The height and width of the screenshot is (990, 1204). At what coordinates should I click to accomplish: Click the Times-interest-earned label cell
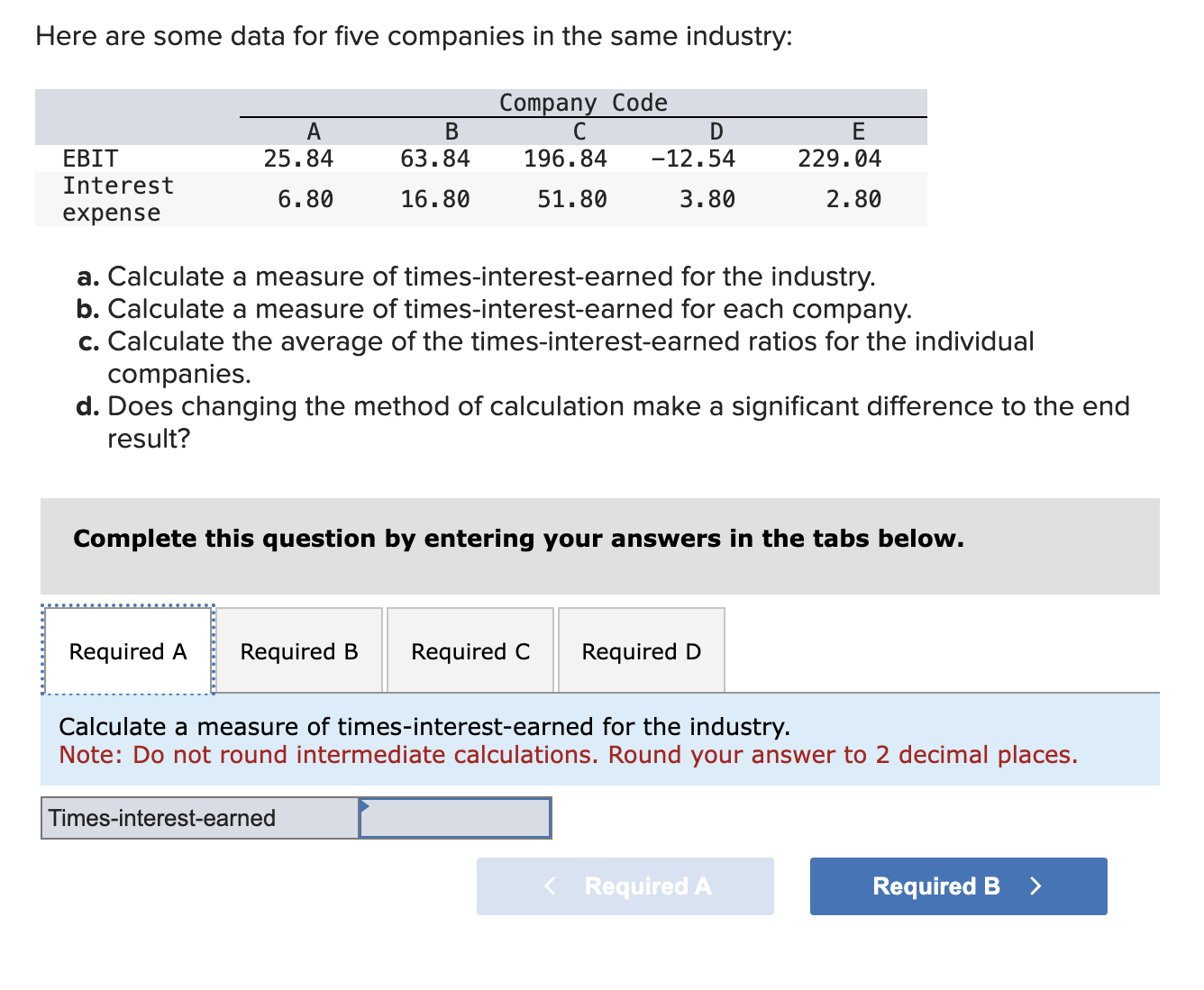click(161, 818)
